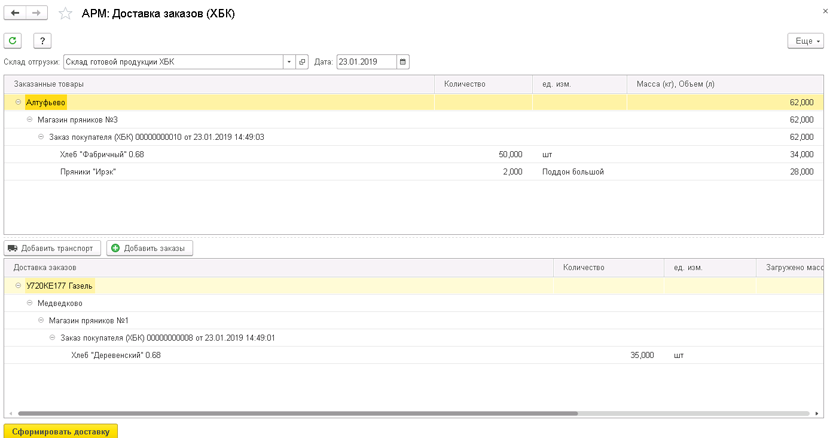Click the scrollbar right arrow in the delivery table
830x438 pixels.
(x=817, y=413)
